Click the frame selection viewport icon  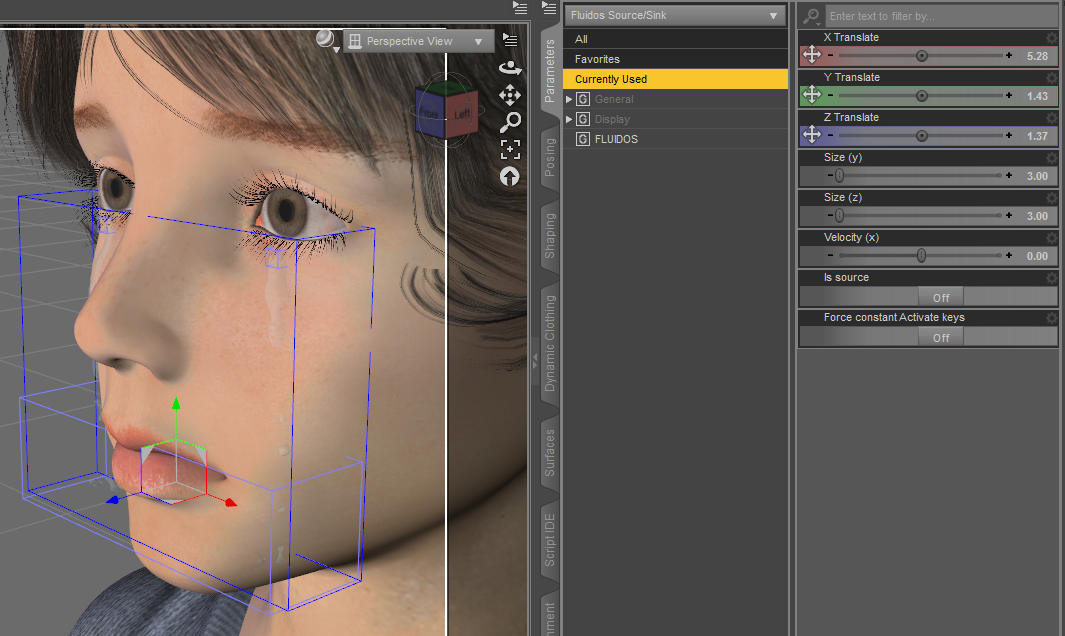(510, 149)
